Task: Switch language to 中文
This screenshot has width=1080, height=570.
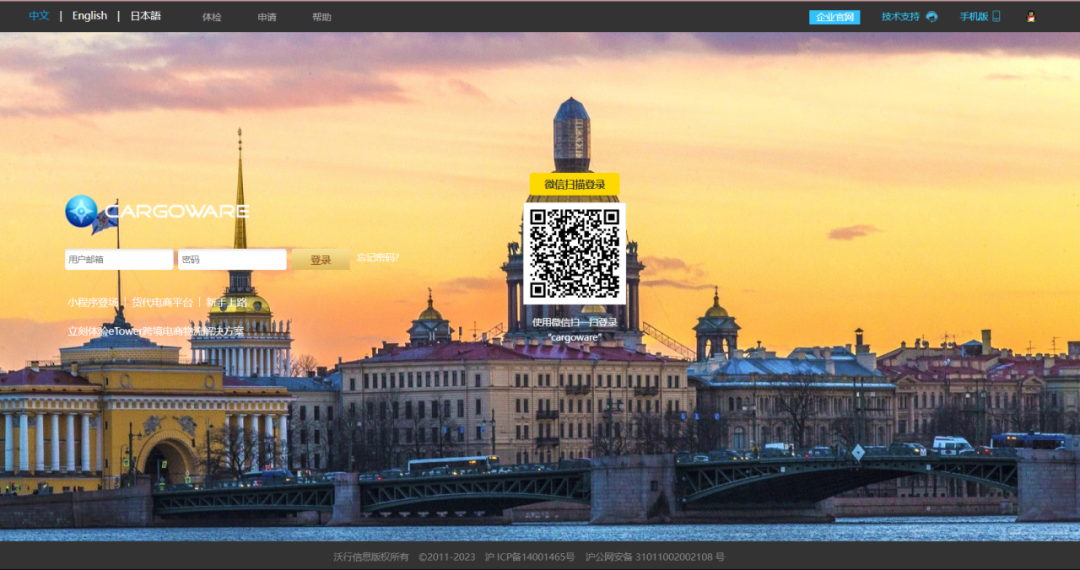Action: tap(39, 16)
